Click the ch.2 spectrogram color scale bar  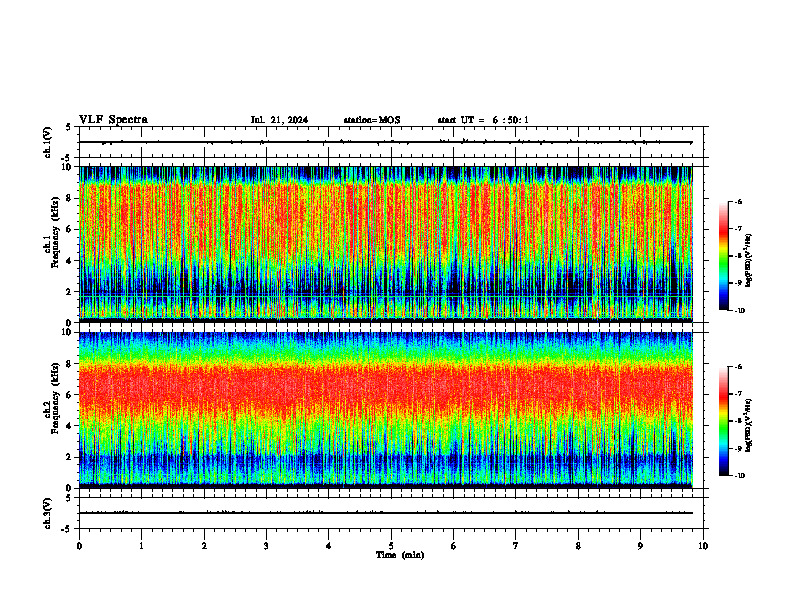coord(724,421)
